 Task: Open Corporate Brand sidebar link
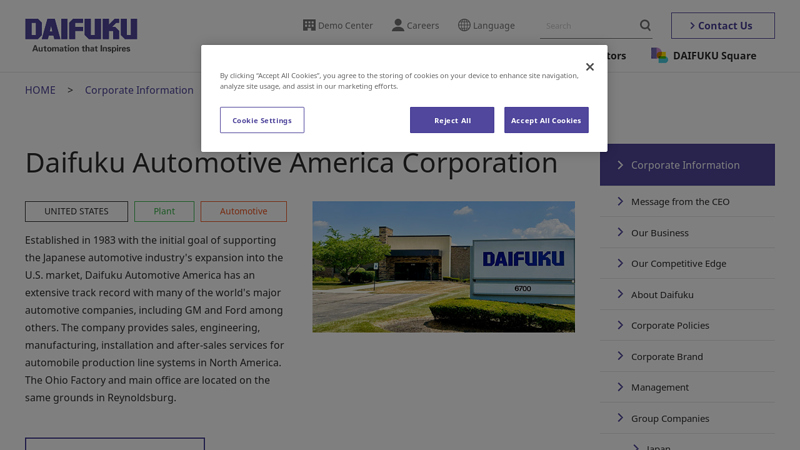[x=667, y=356]
